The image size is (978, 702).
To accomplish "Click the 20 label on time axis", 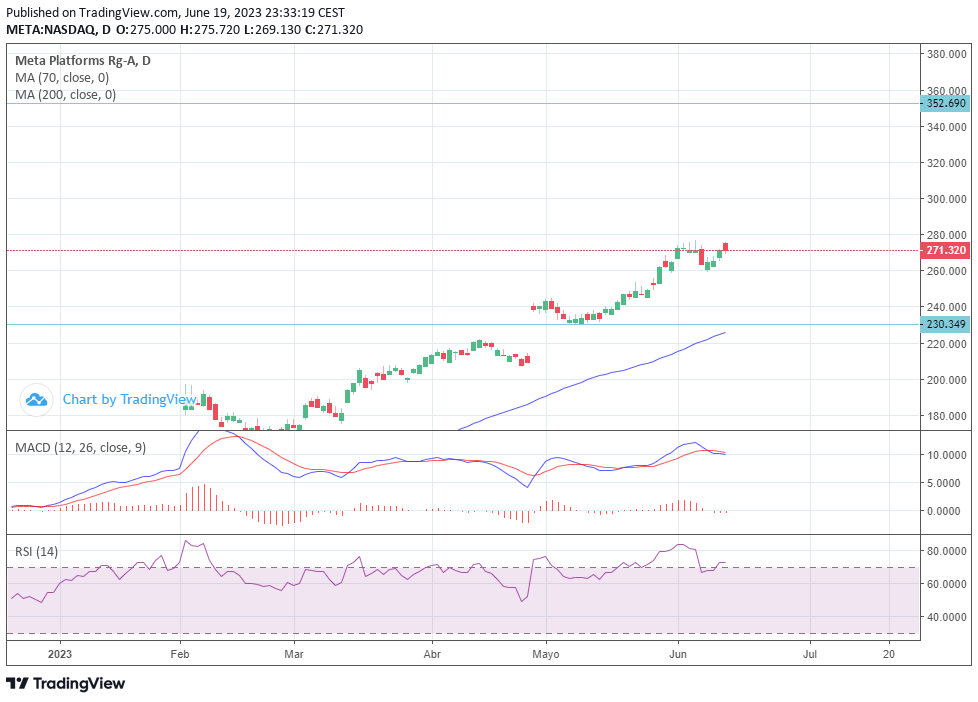I will tap(889, 654).
